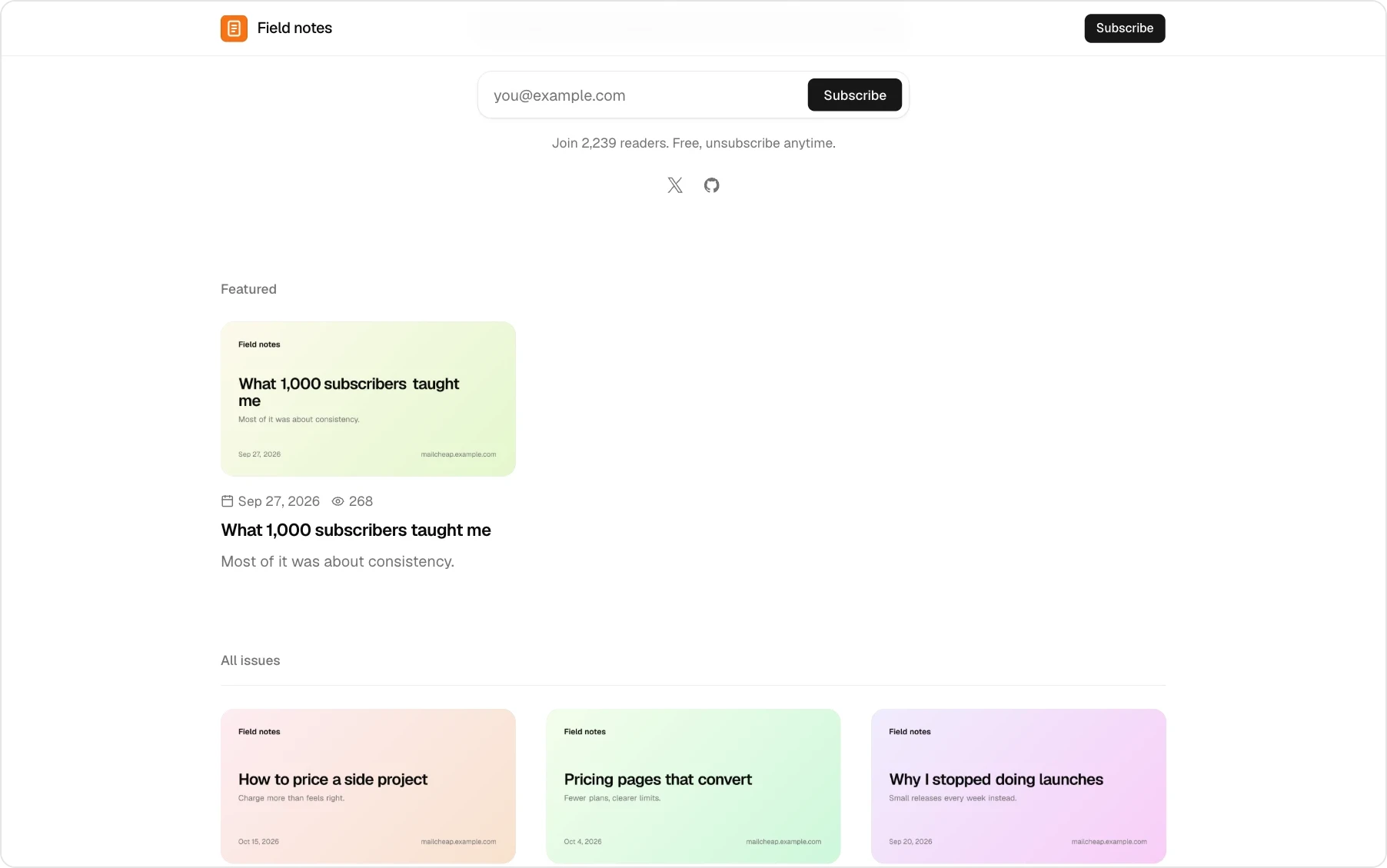Viewport: 1387px width, 868px height.
Task: Click the orange Field notes logo icon
Action: pos(234,28)
